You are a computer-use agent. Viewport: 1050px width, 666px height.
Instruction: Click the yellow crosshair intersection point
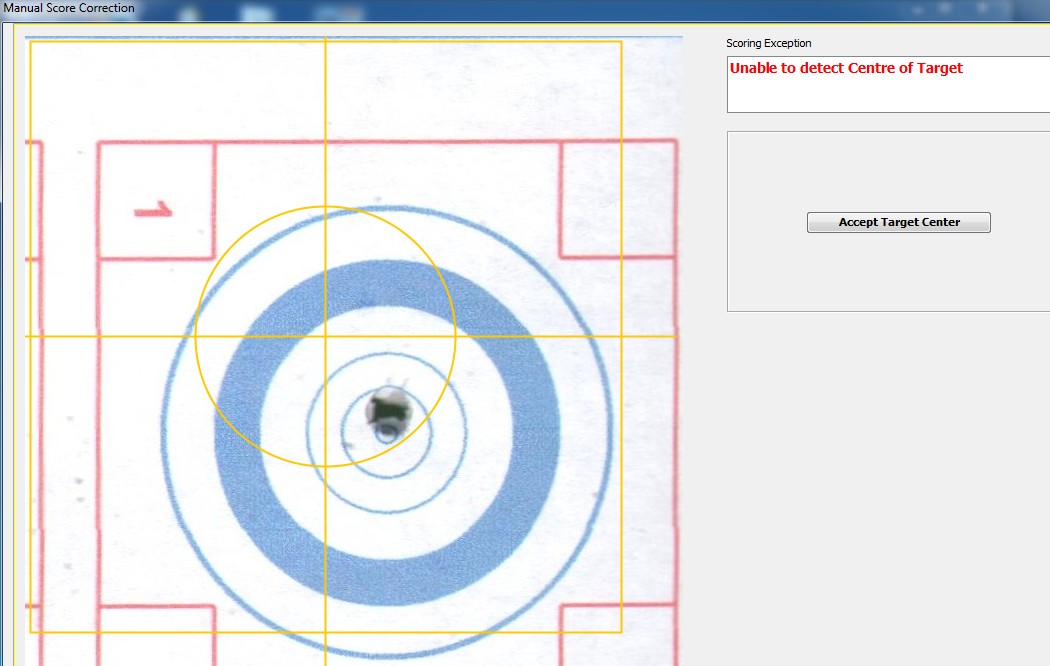tap(325, 336)
